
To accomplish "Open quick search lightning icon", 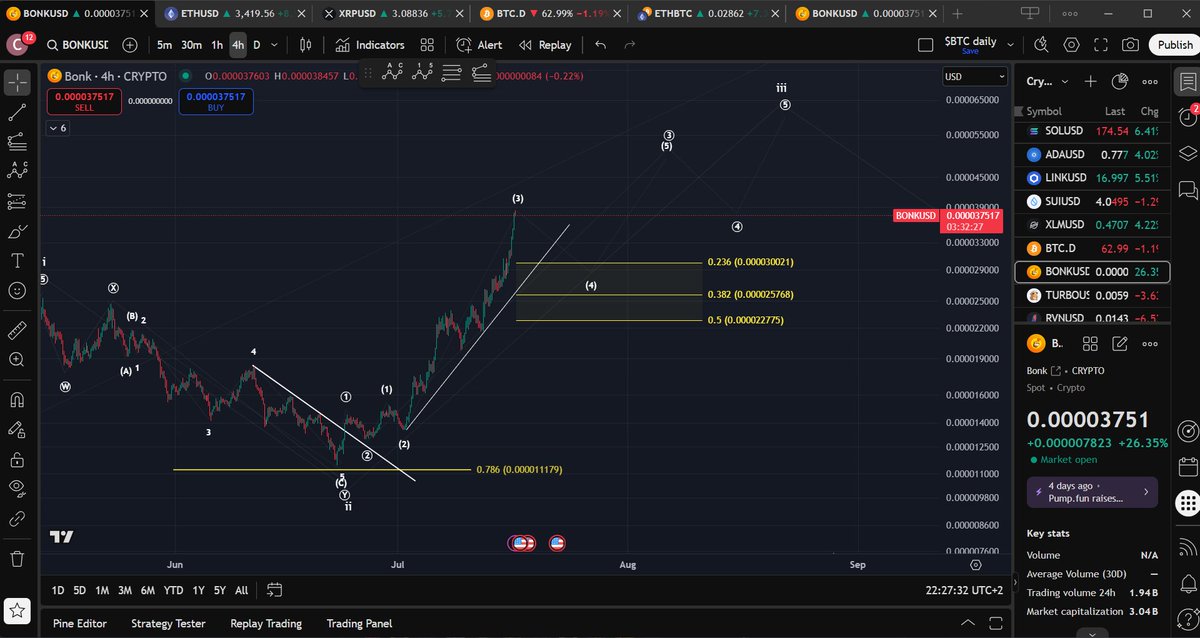I will [x=1041, y=45].
